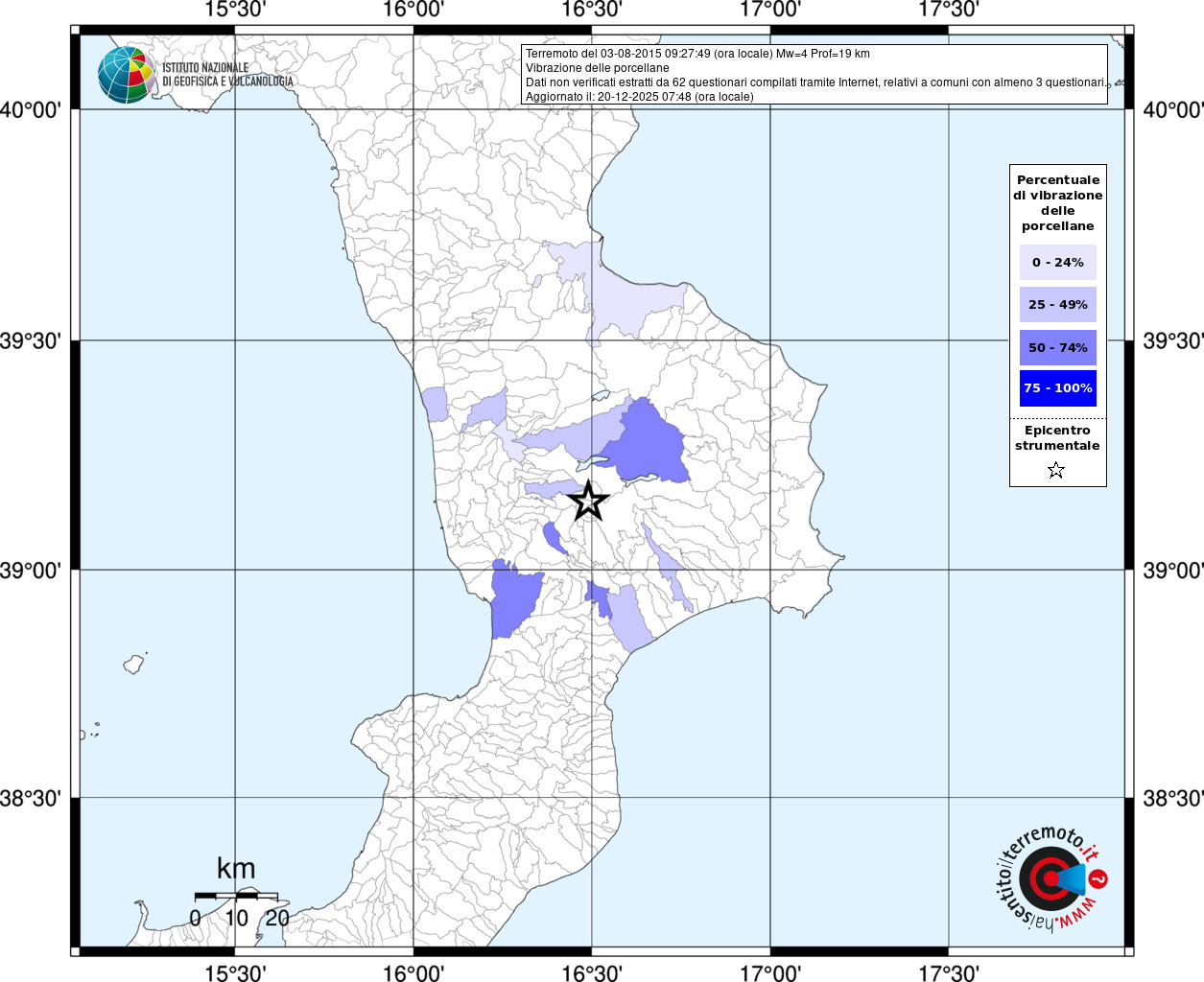Click the 'Percentuale di vibrazione delle porcellane' legend heading
Screen dimensions: 1204x982
tap(1058, 203)
